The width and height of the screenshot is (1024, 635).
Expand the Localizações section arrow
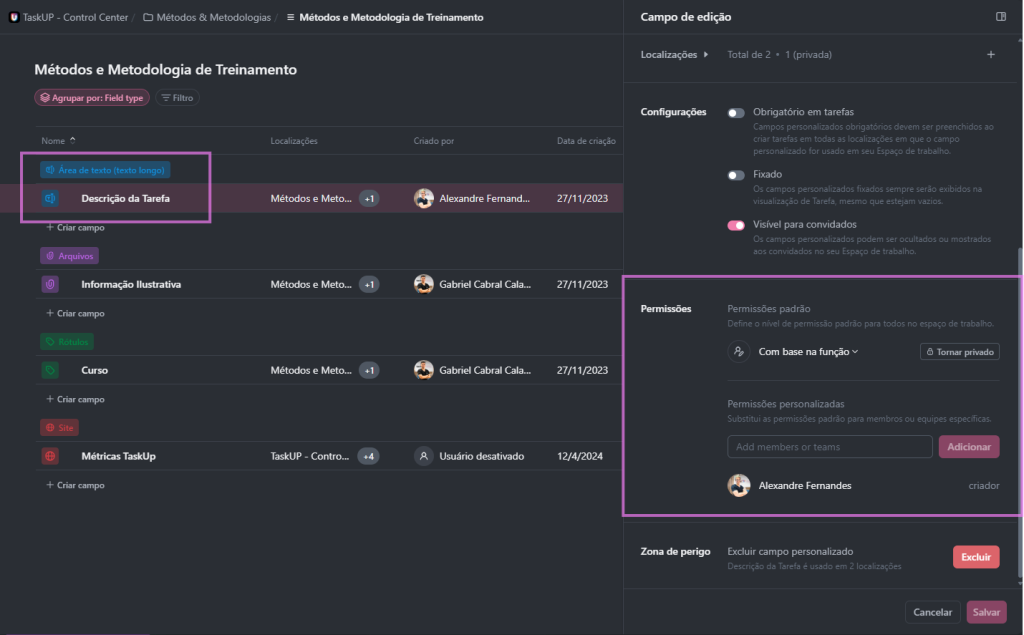[706, 55]
